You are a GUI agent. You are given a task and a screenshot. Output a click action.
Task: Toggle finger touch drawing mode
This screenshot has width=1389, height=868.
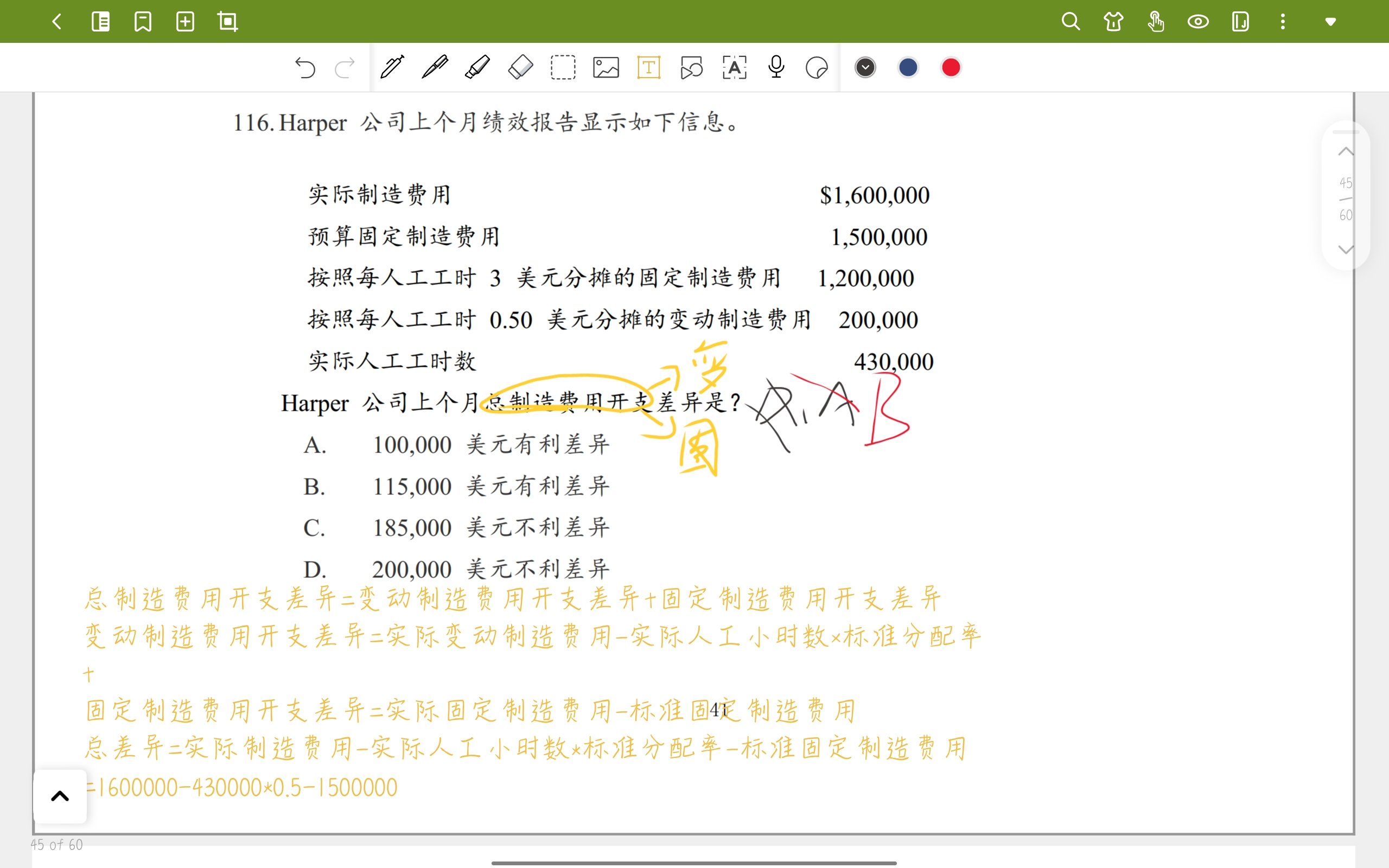[1155, 22]
